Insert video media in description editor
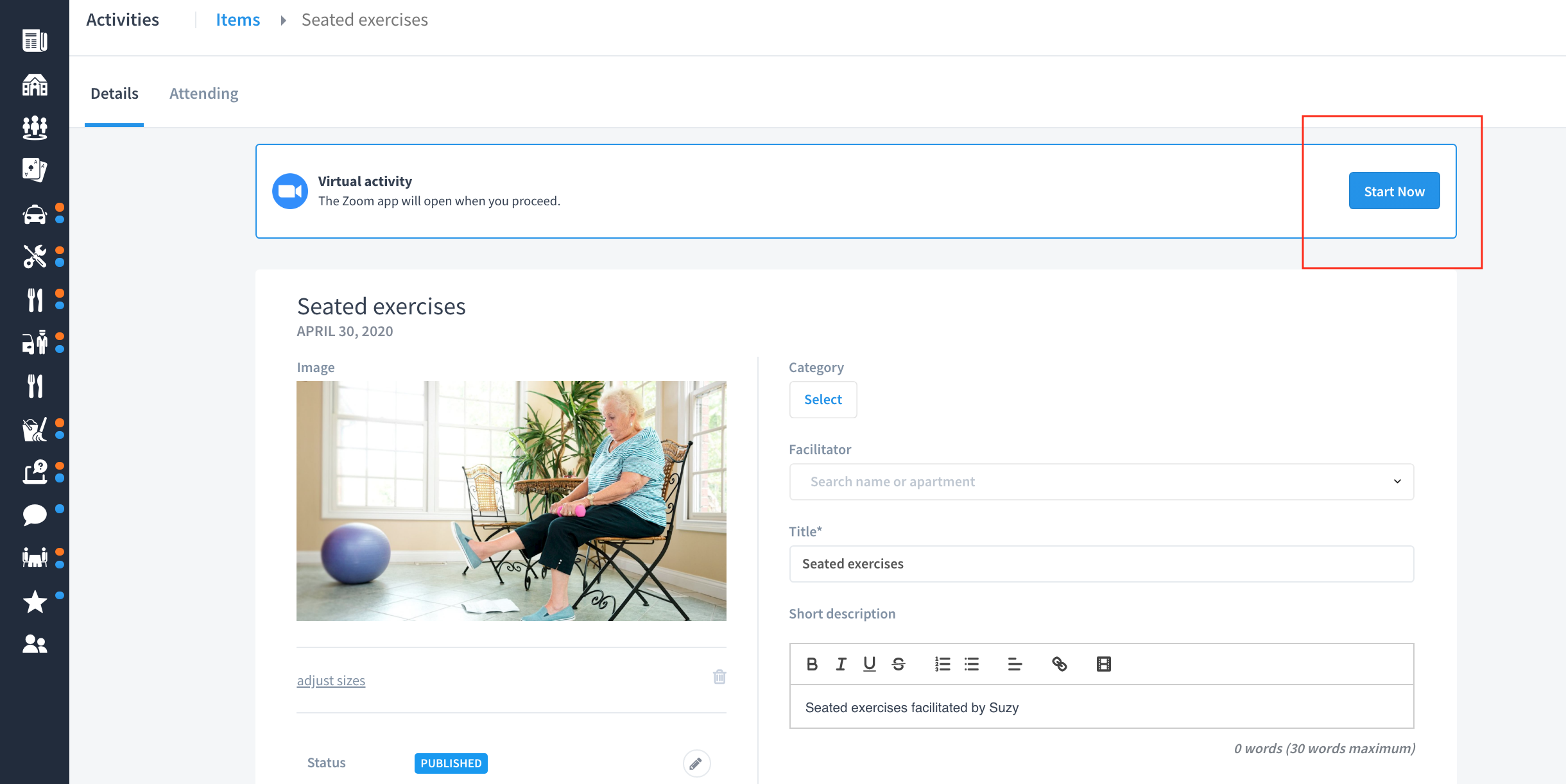 click(x=1104, y=664)
